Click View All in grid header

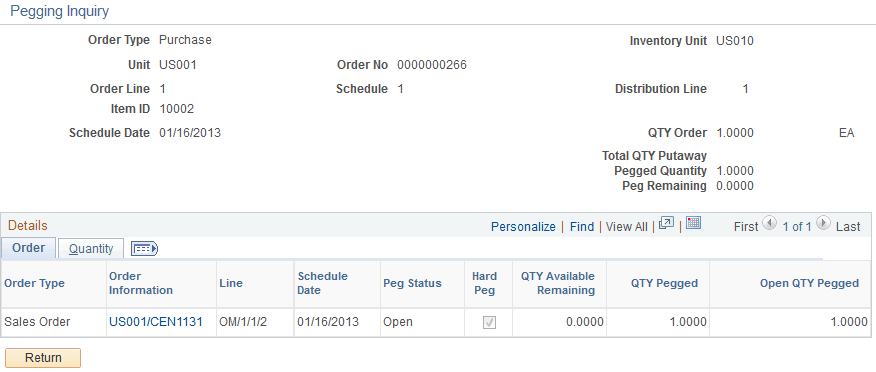point(627,226)
